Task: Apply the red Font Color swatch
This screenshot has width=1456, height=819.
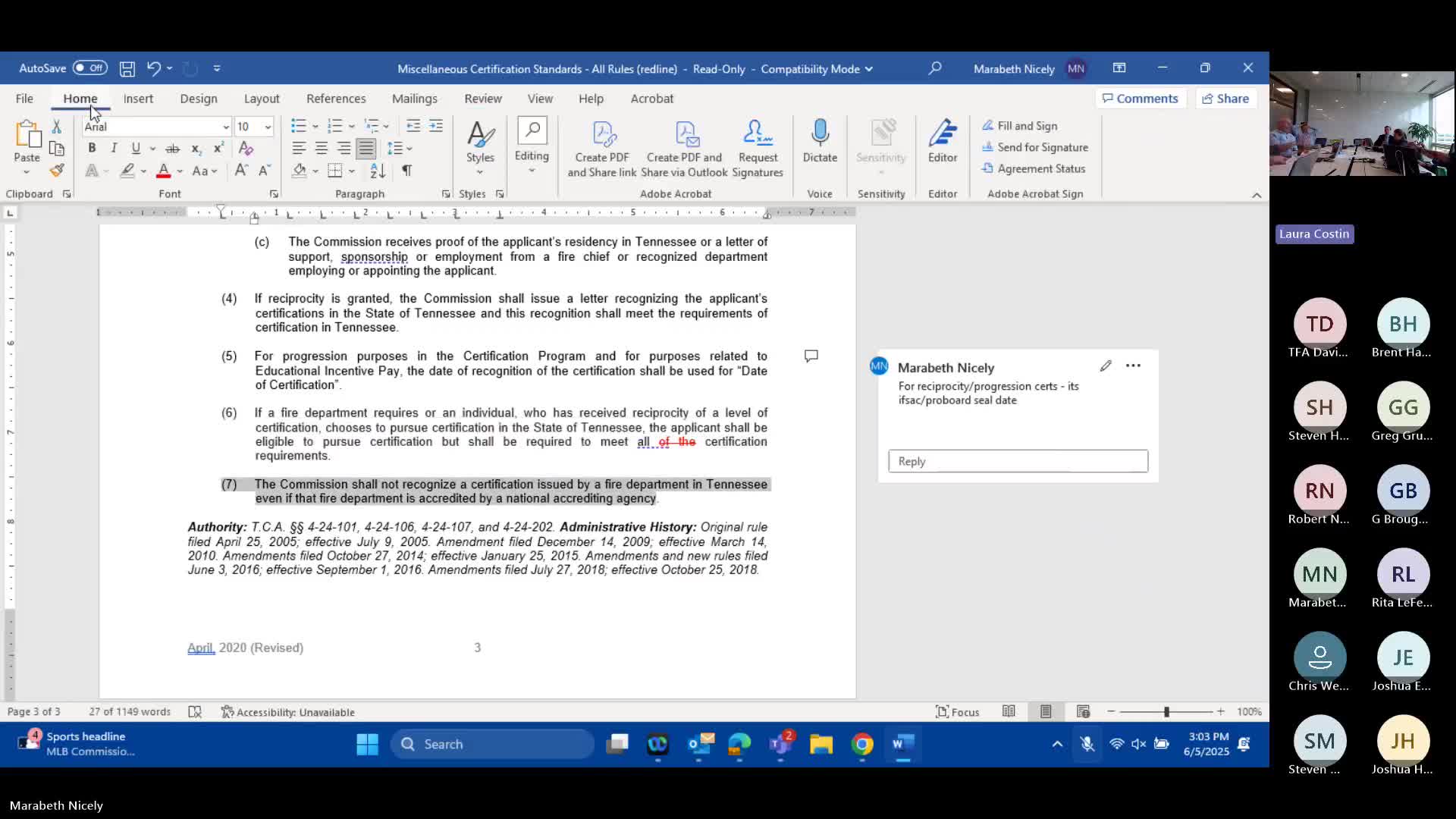Action: click(163, 171)
